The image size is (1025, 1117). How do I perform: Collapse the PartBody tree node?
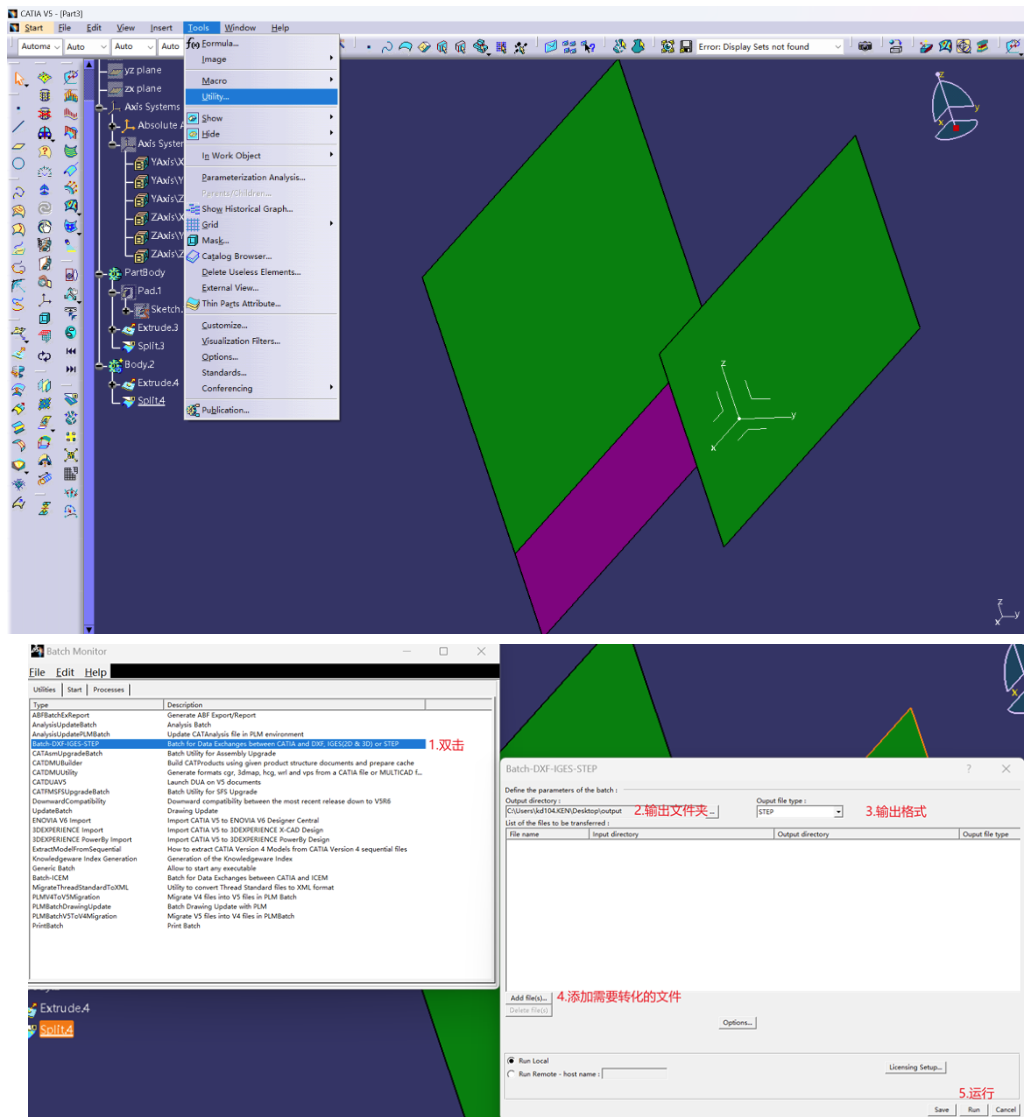[x=100, y=273]
